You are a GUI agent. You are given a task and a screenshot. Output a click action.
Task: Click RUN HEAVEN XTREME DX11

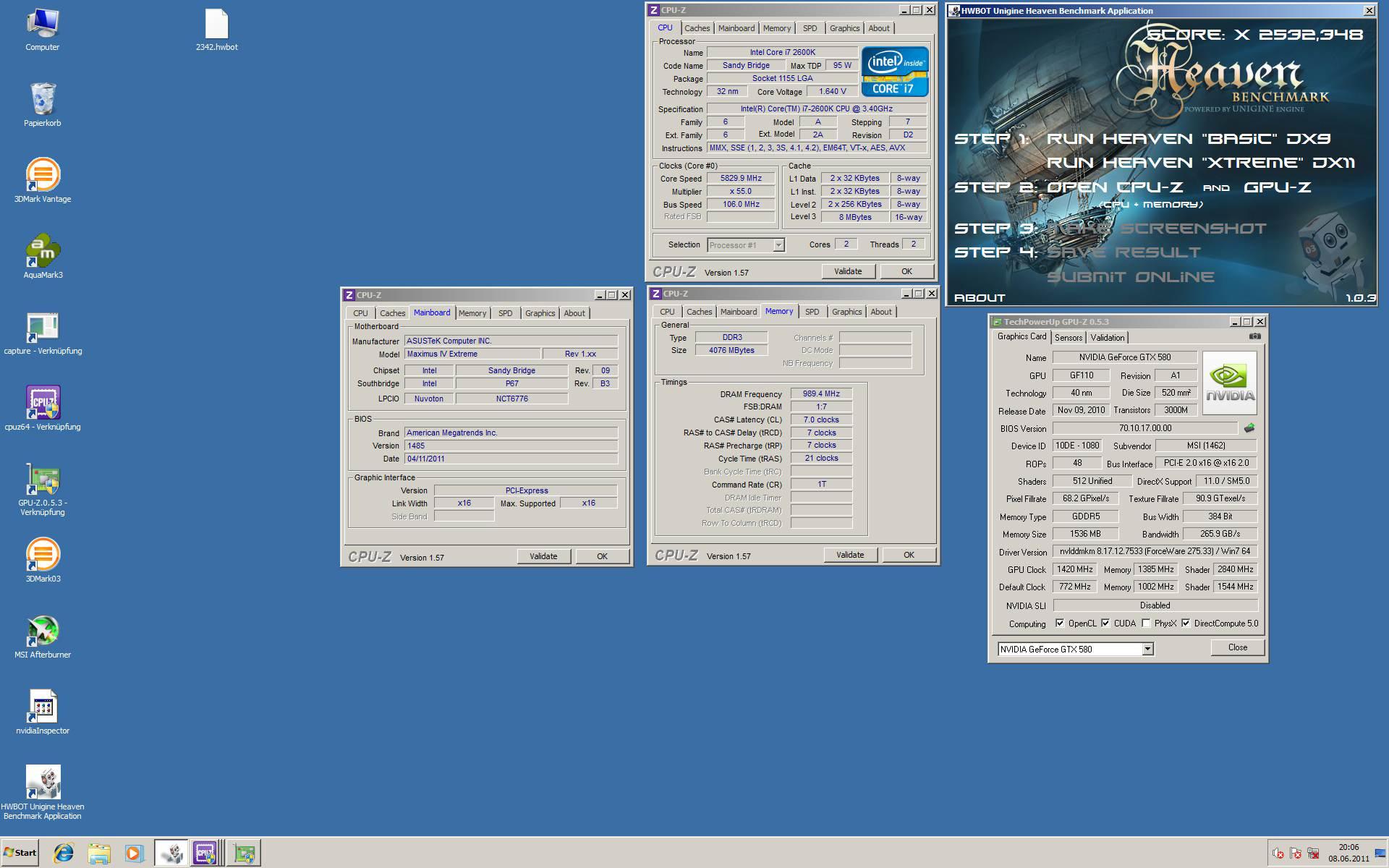pos(1201,162)
